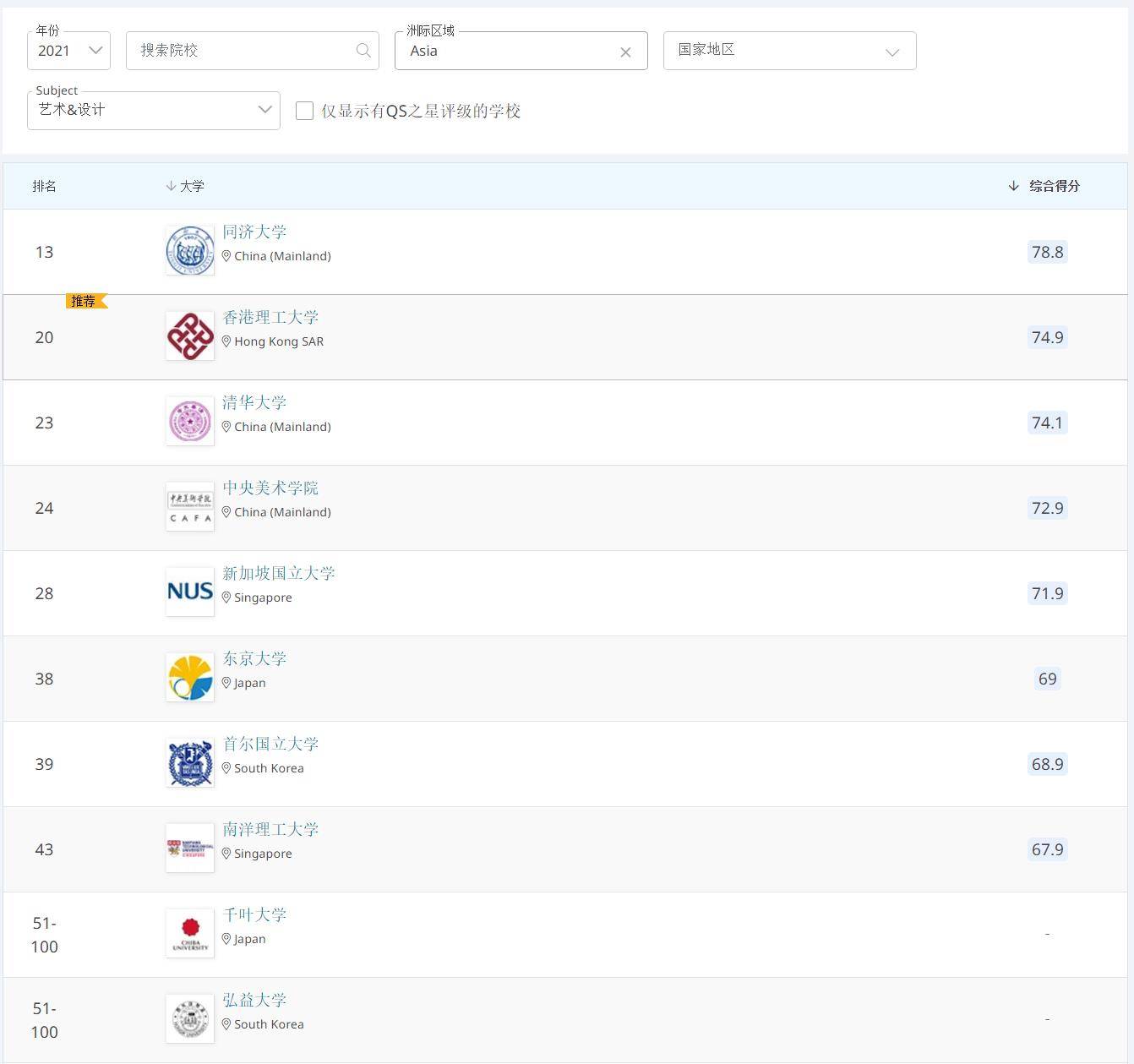This screenshot has width=1134, height=1064.
Task: Click the 弘益大学 logo
Action: point(190,1018)
